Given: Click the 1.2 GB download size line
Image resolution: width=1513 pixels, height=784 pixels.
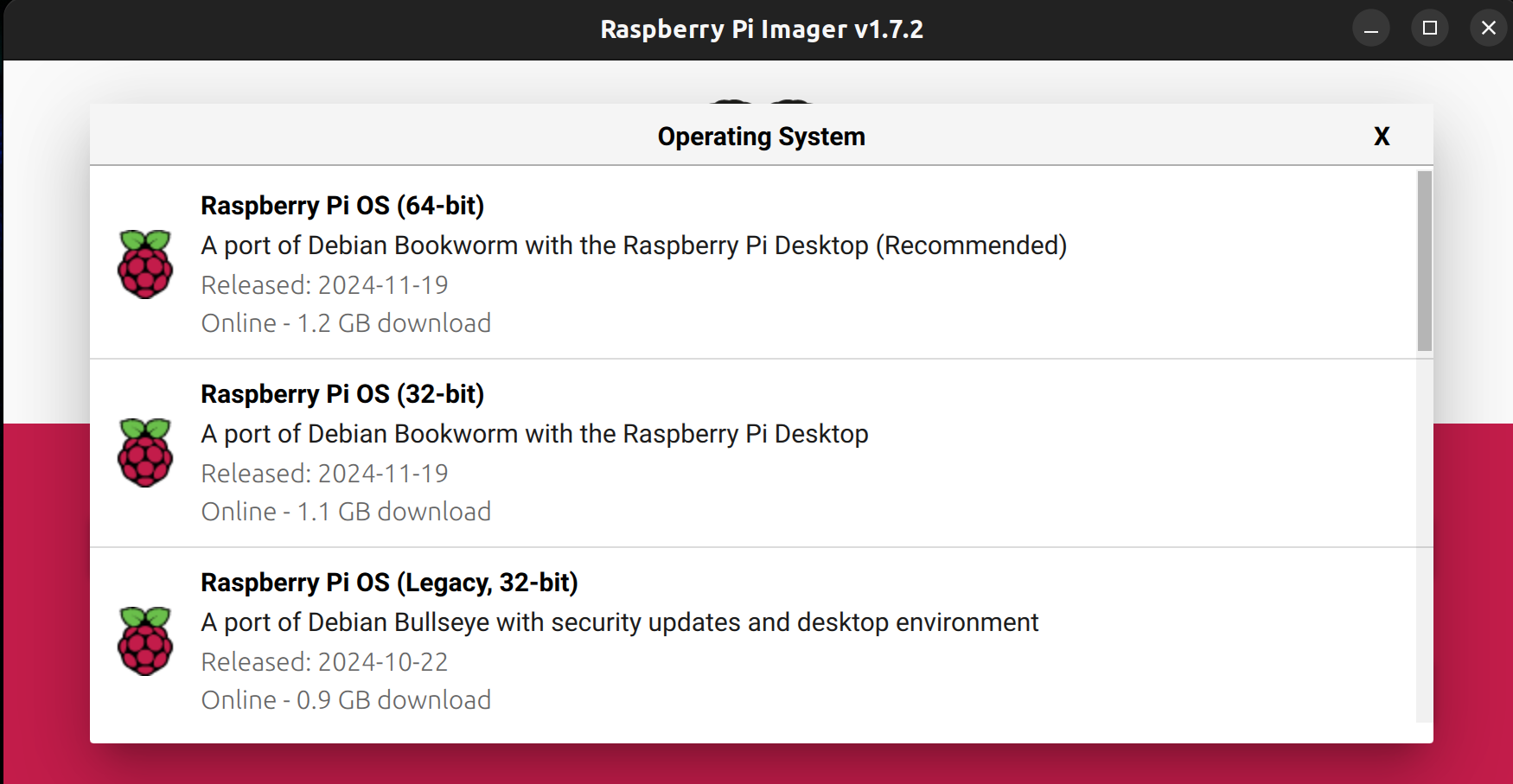Looking at the screenshot, I should coord(346,323).
